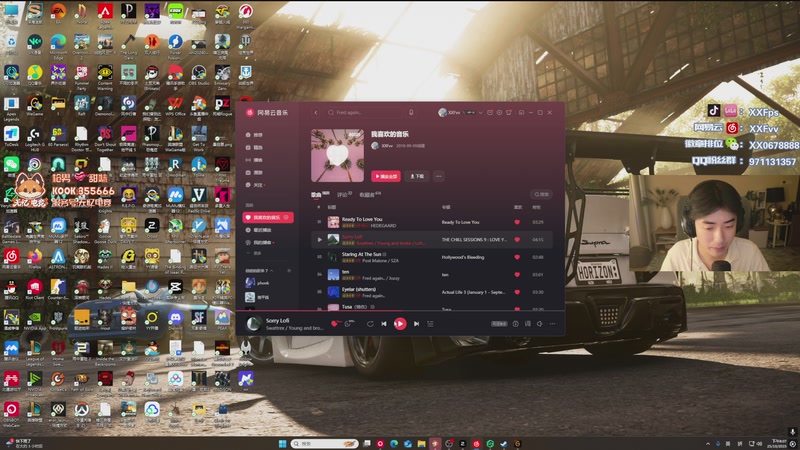Click the taskbar search box
The image size is (800, 450).
[324, 444]
